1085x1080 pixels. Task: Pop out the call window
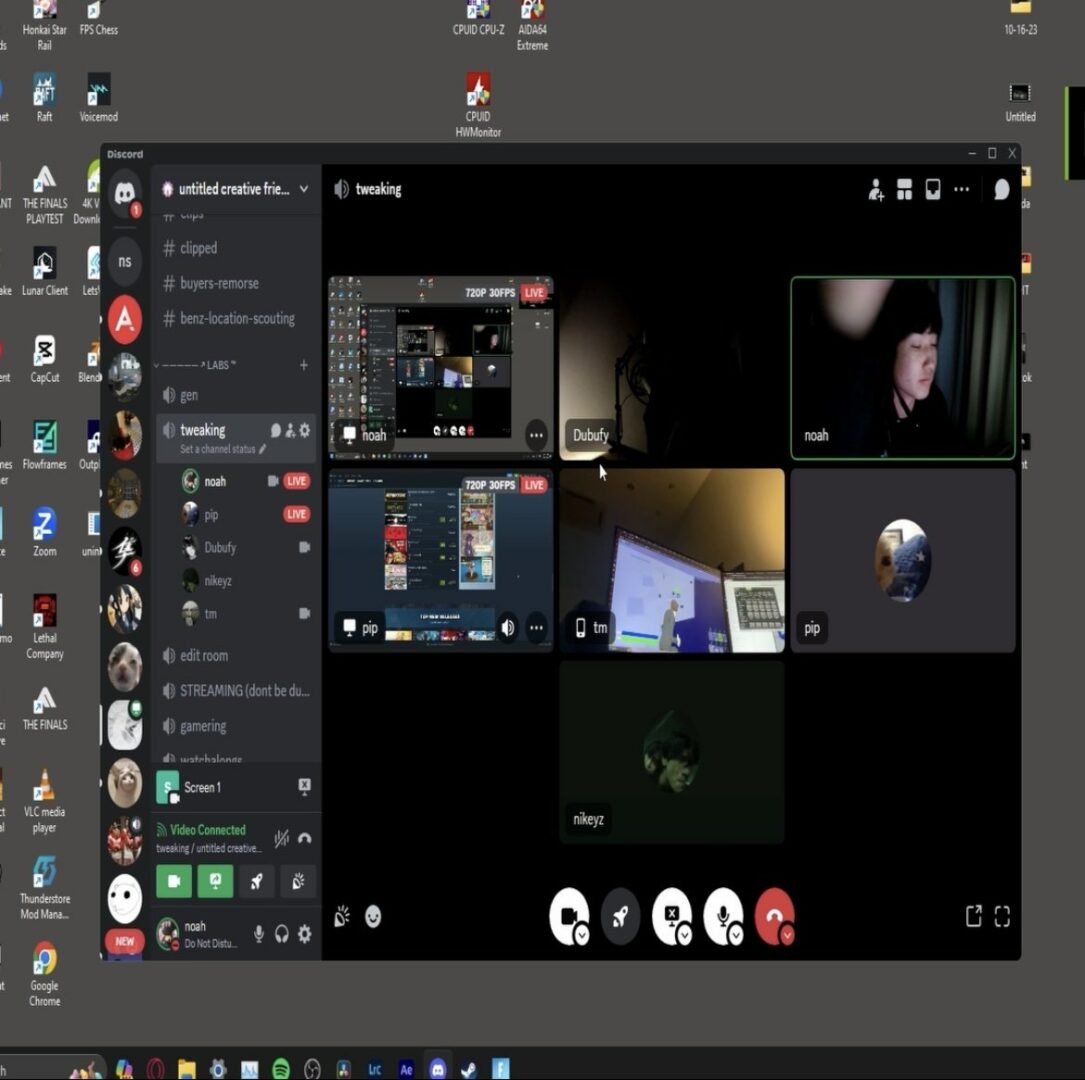tap(973, 916)
